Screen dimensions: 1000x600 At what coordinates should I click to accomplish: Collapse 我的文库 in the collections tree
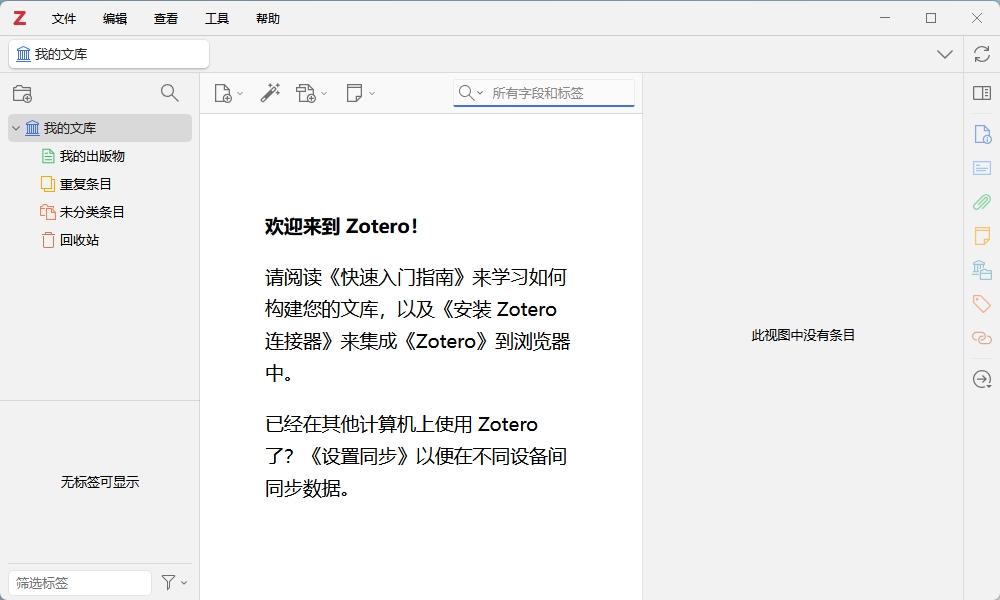pos(15,127)
